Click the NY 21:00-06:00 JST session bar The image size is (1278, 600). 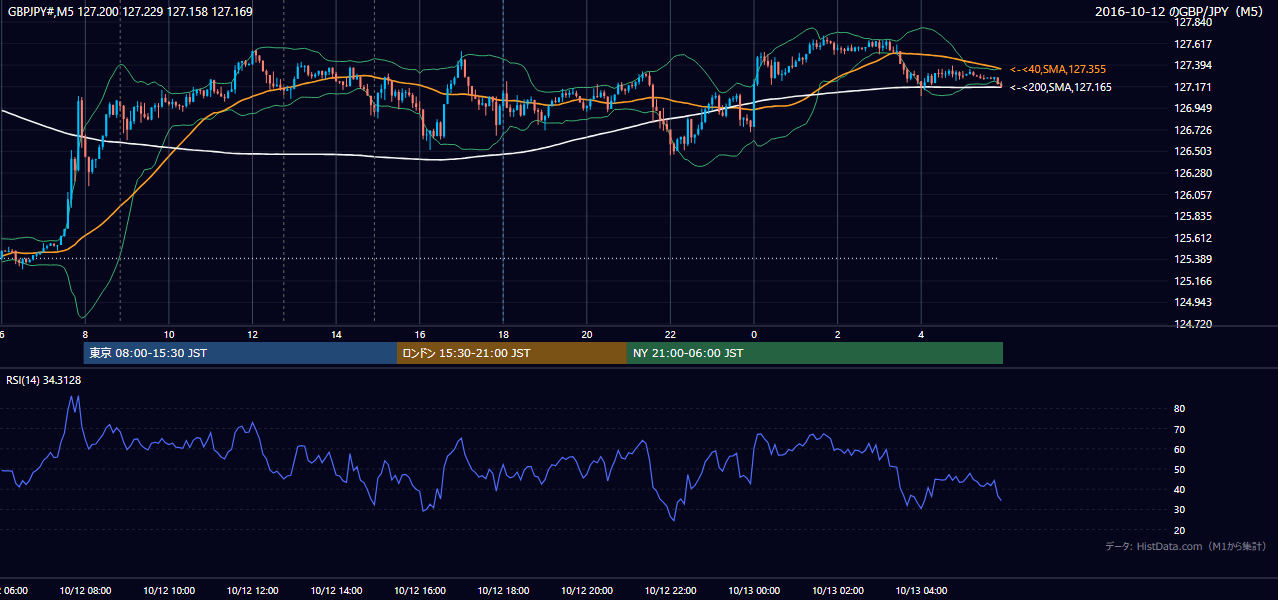(815, 353)
